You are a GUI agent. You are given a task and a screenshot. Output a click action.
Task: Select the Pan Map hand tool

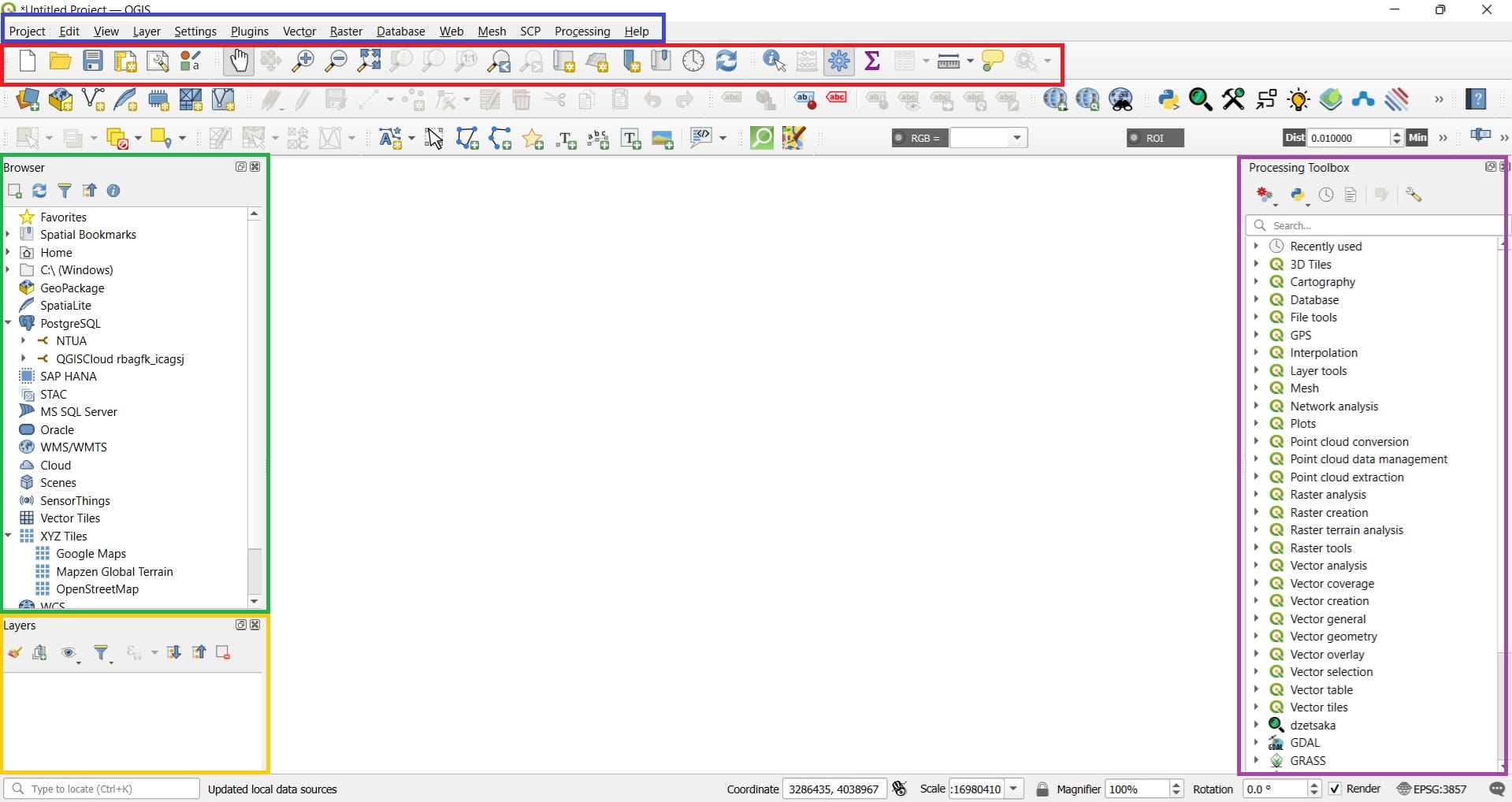coord(238,61)
